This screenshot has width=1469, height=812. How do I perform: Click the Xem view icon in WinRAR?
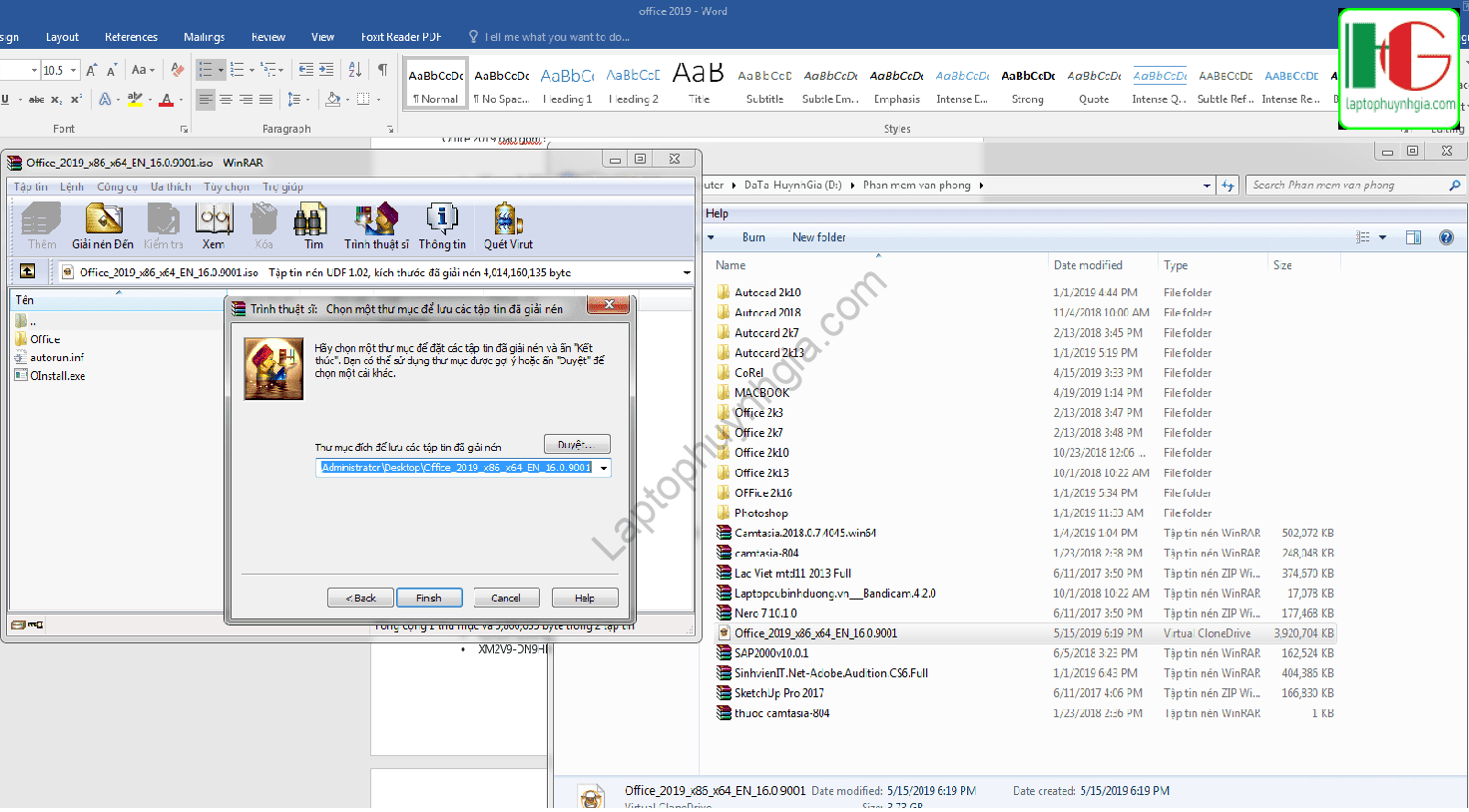tap(214, 226)
